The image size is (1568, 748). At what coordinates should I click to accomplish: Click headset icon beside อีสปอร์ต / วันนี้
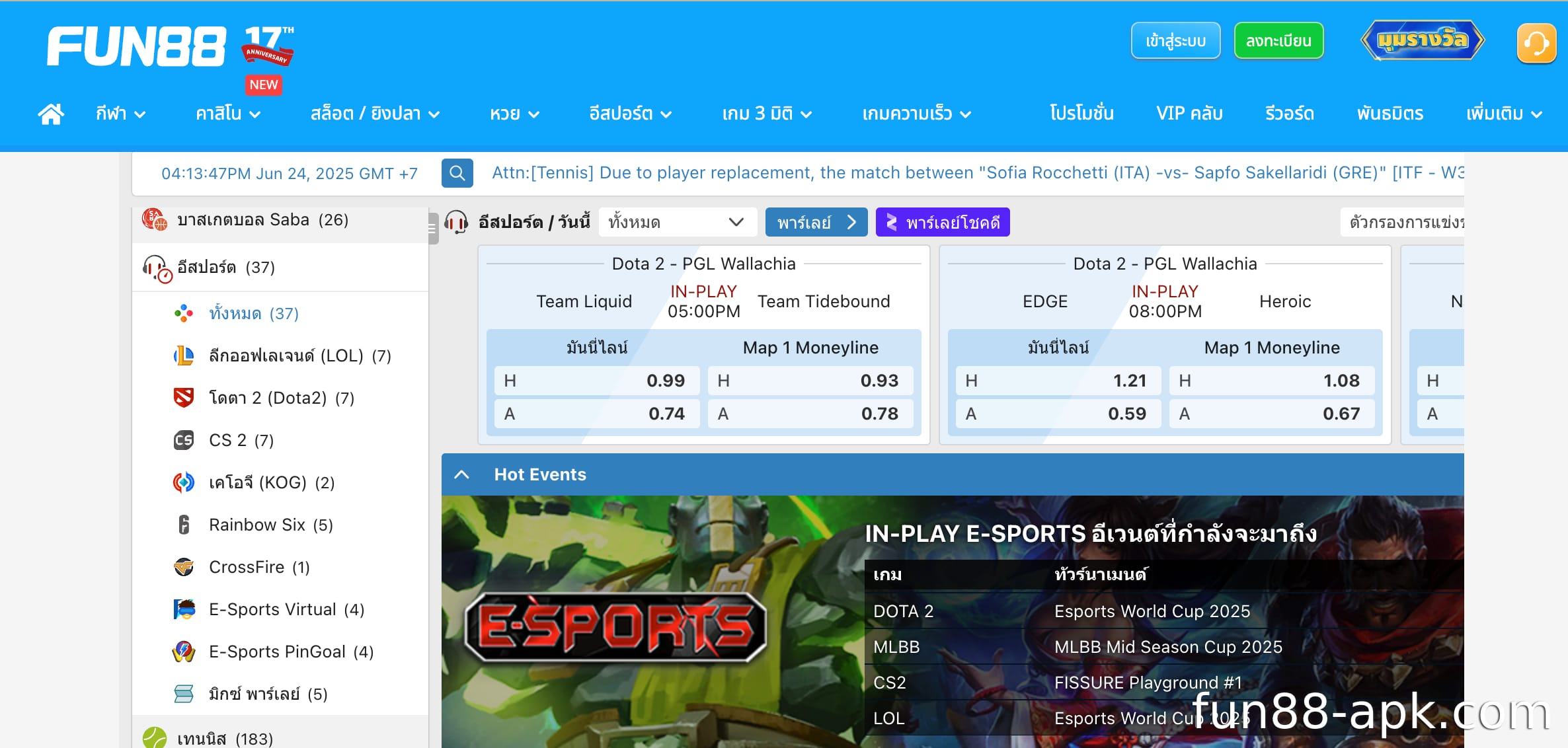click(x=456, y=222)
